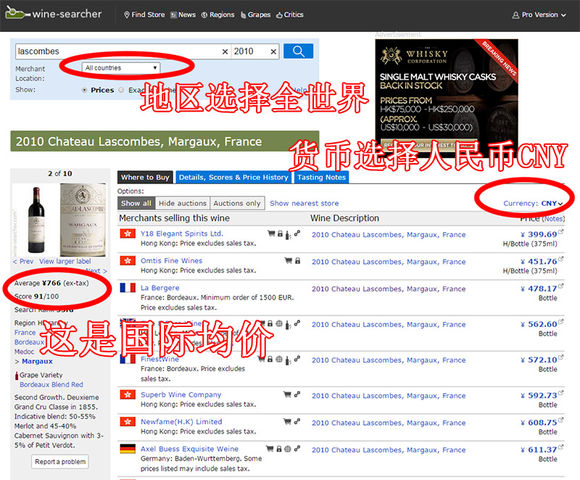The width and height of the screenshot is (580, 480).
Task: Click the French flag beside La Bergere
Action: click(128, 288)
